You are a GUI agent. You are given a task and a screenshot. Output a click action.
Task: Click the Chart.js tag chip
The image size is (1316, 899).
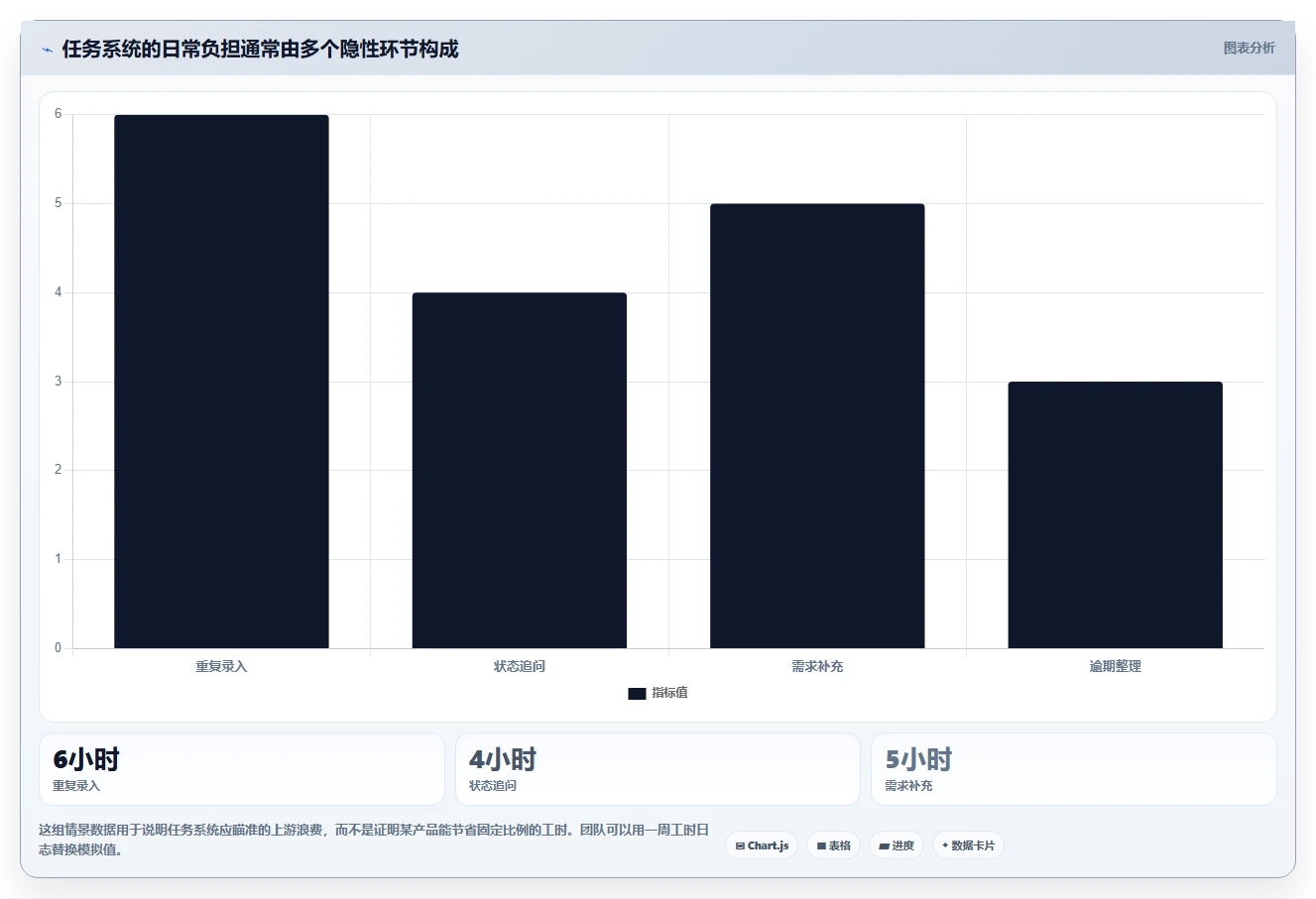coord(762,845)
